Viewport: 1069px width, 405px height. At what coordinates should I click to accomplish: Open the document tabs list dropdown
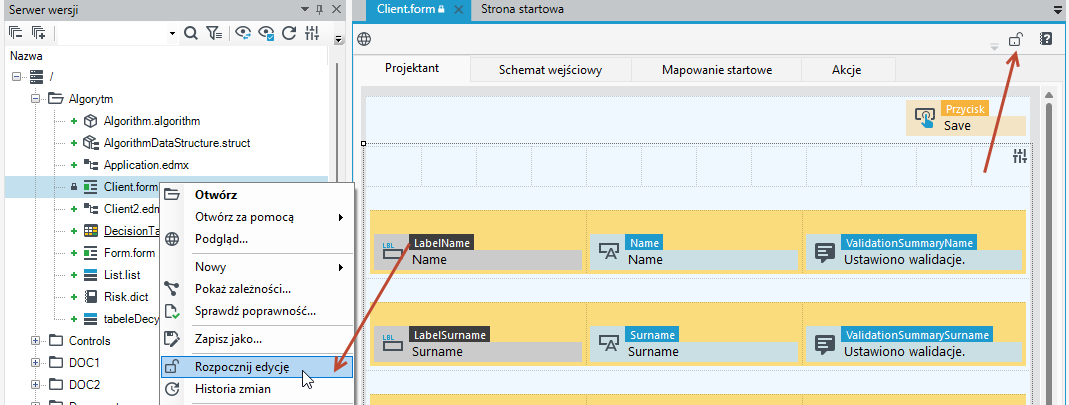coord(1058,10)
